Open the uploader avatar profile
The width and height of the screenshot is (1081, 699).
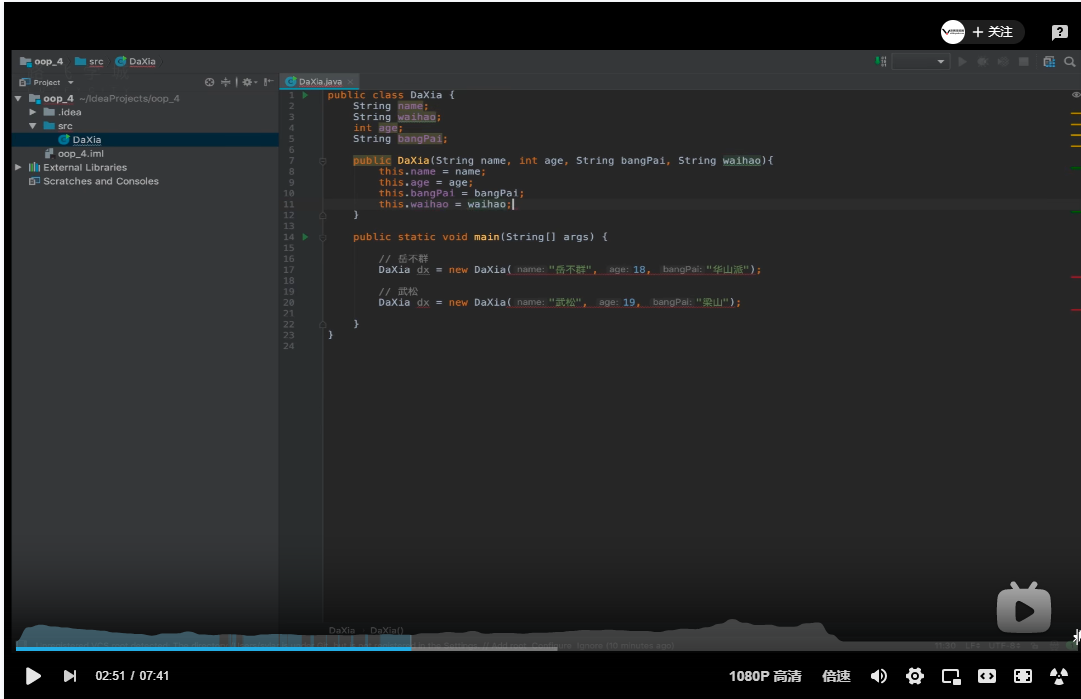coord(953,32)
